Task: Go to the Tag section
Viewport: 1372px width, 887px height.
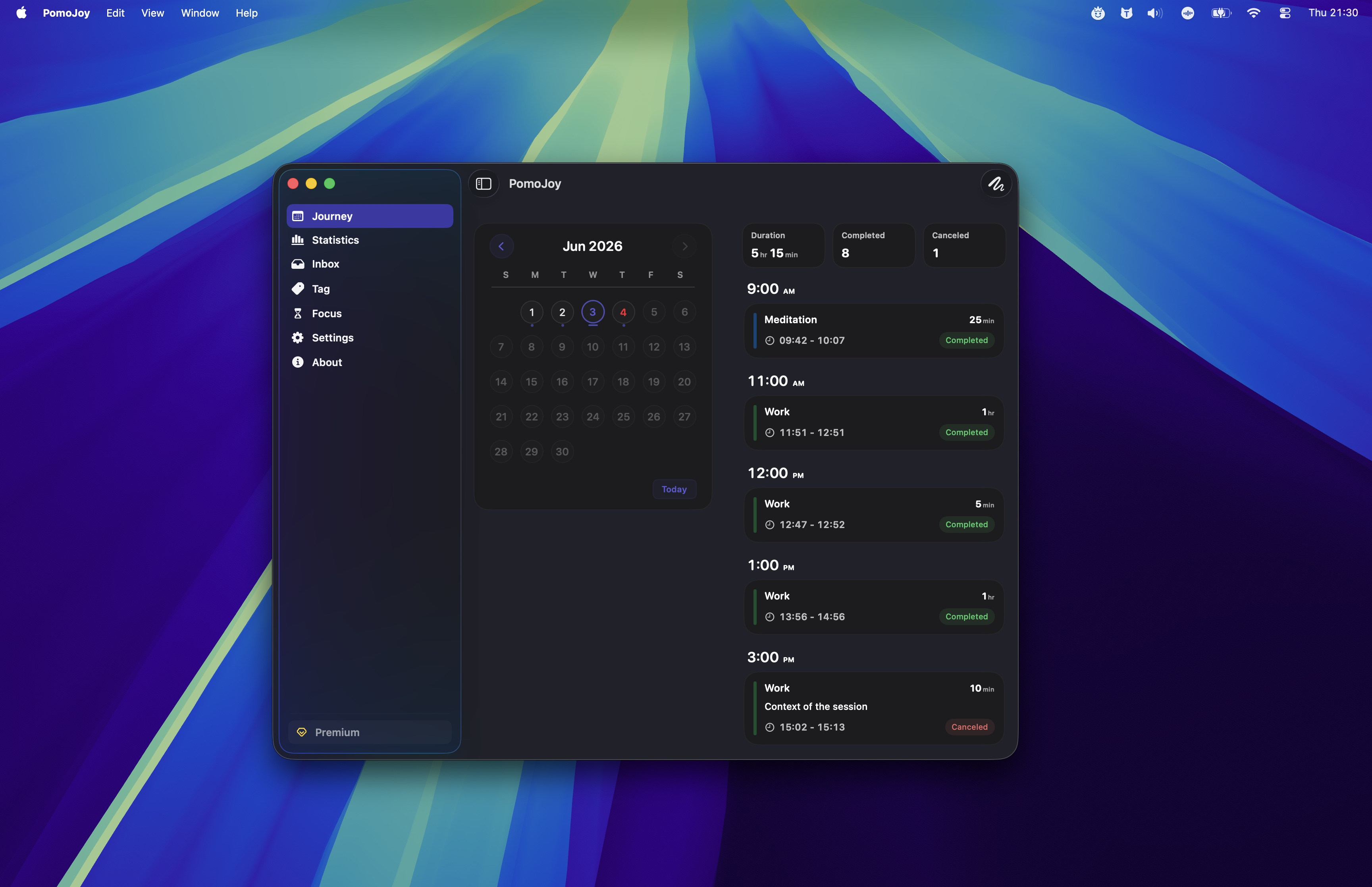Action: (370, 289)
